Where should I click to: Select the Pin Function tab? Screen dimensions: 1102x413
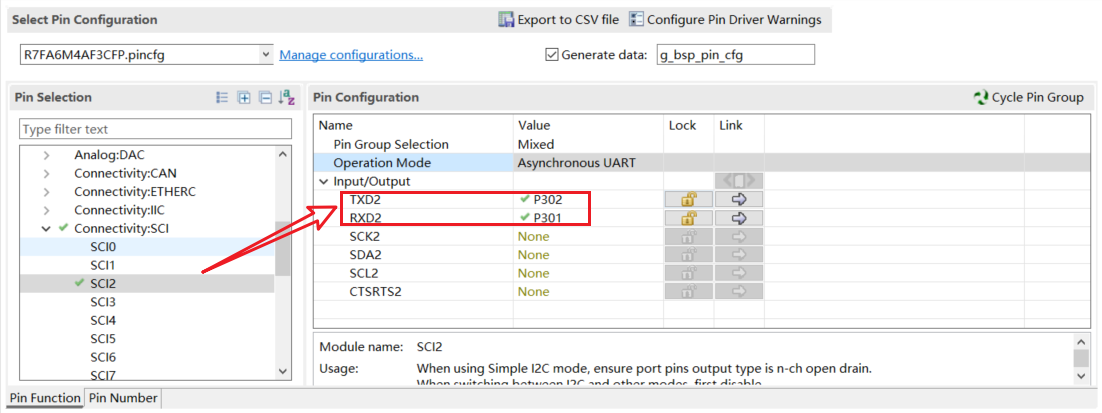(44, 398)
